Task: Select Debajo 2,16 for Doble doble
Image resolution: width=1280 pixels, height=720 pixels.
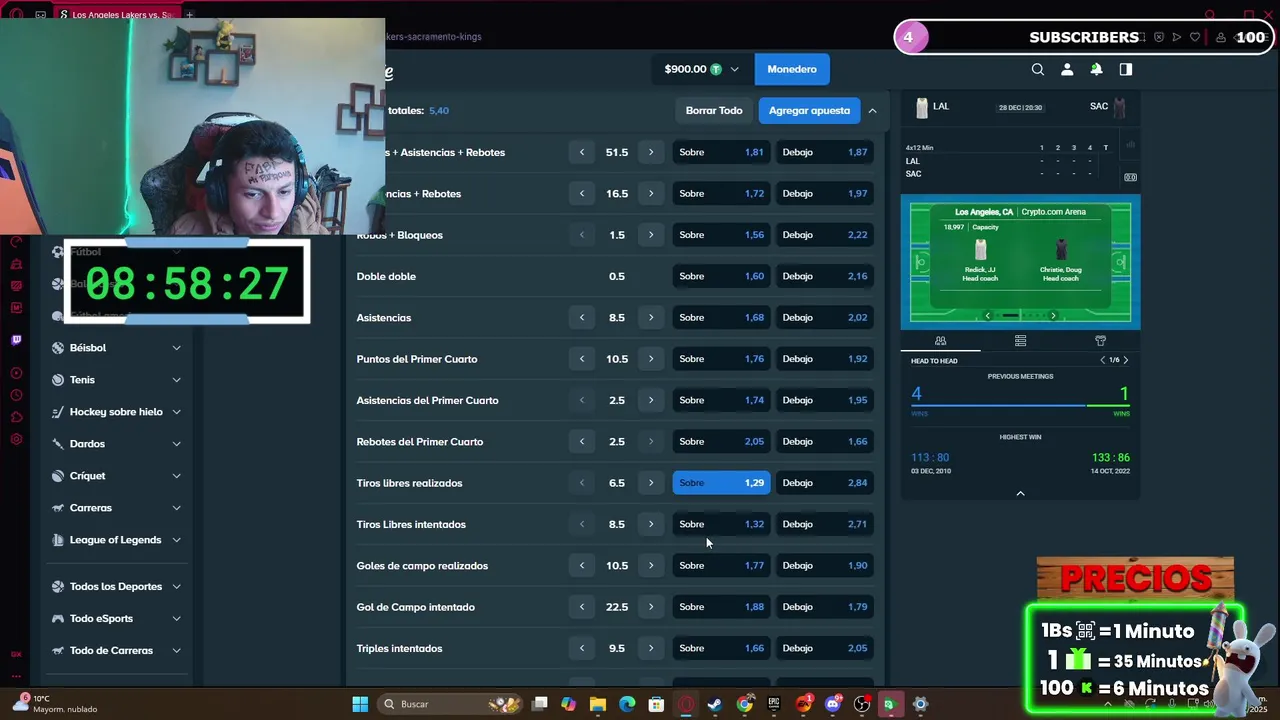Action: 825,276
